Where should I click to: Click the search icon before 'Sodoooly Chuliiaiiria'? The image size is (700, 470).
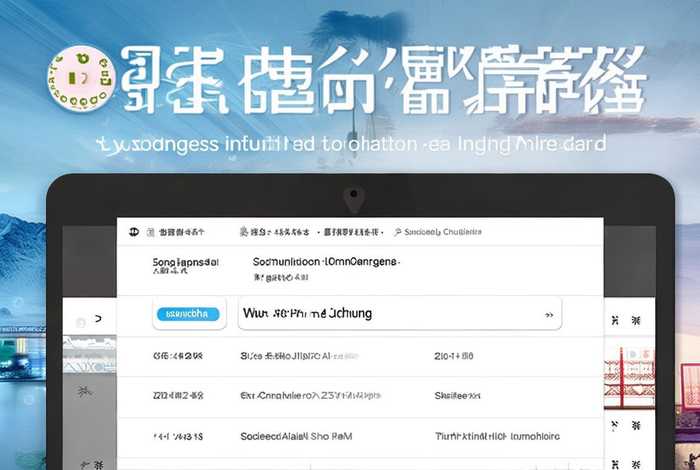(x=397, y=232)
